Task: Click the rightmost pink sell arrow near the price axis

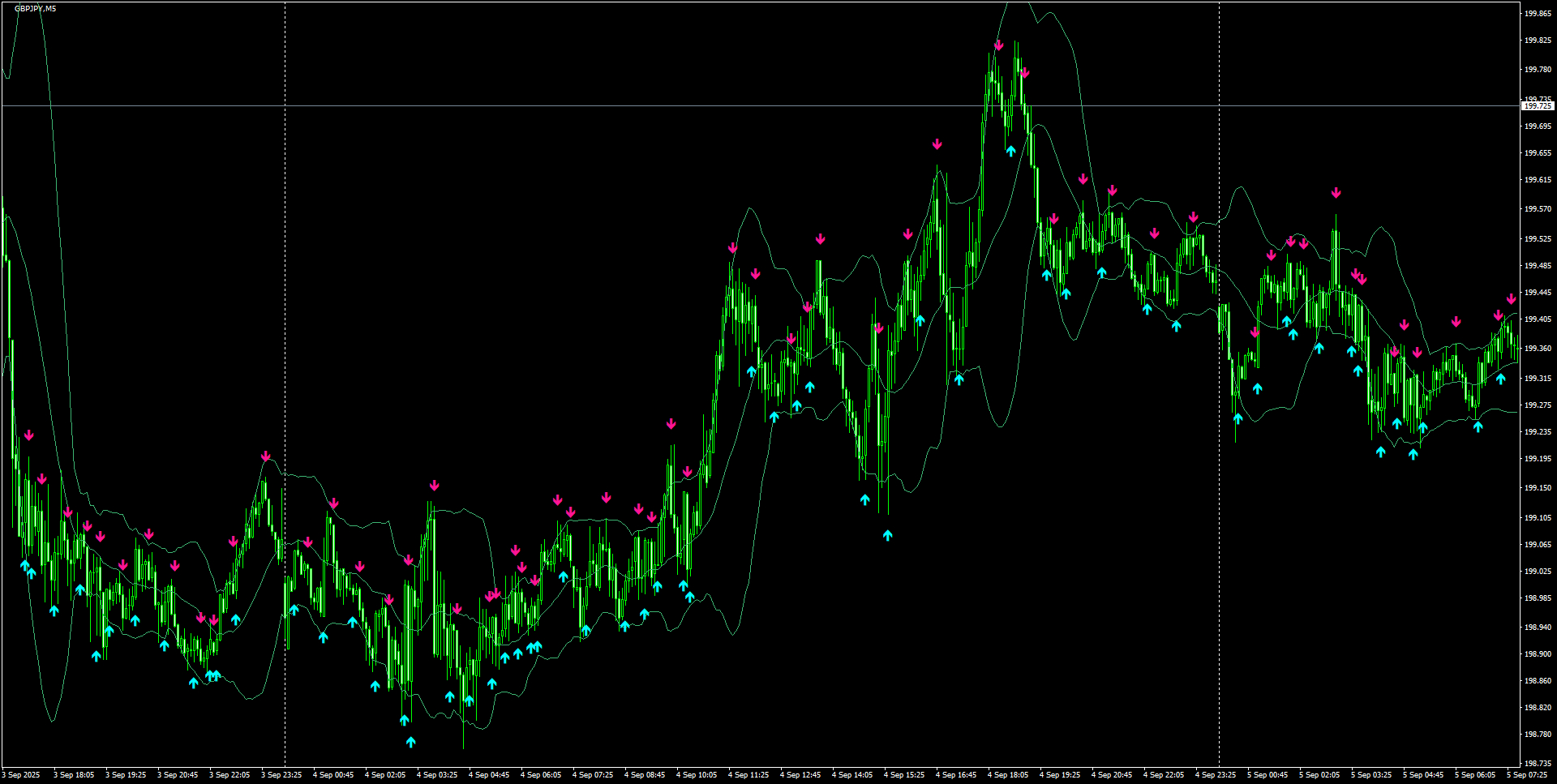Action: (1510, 298)
